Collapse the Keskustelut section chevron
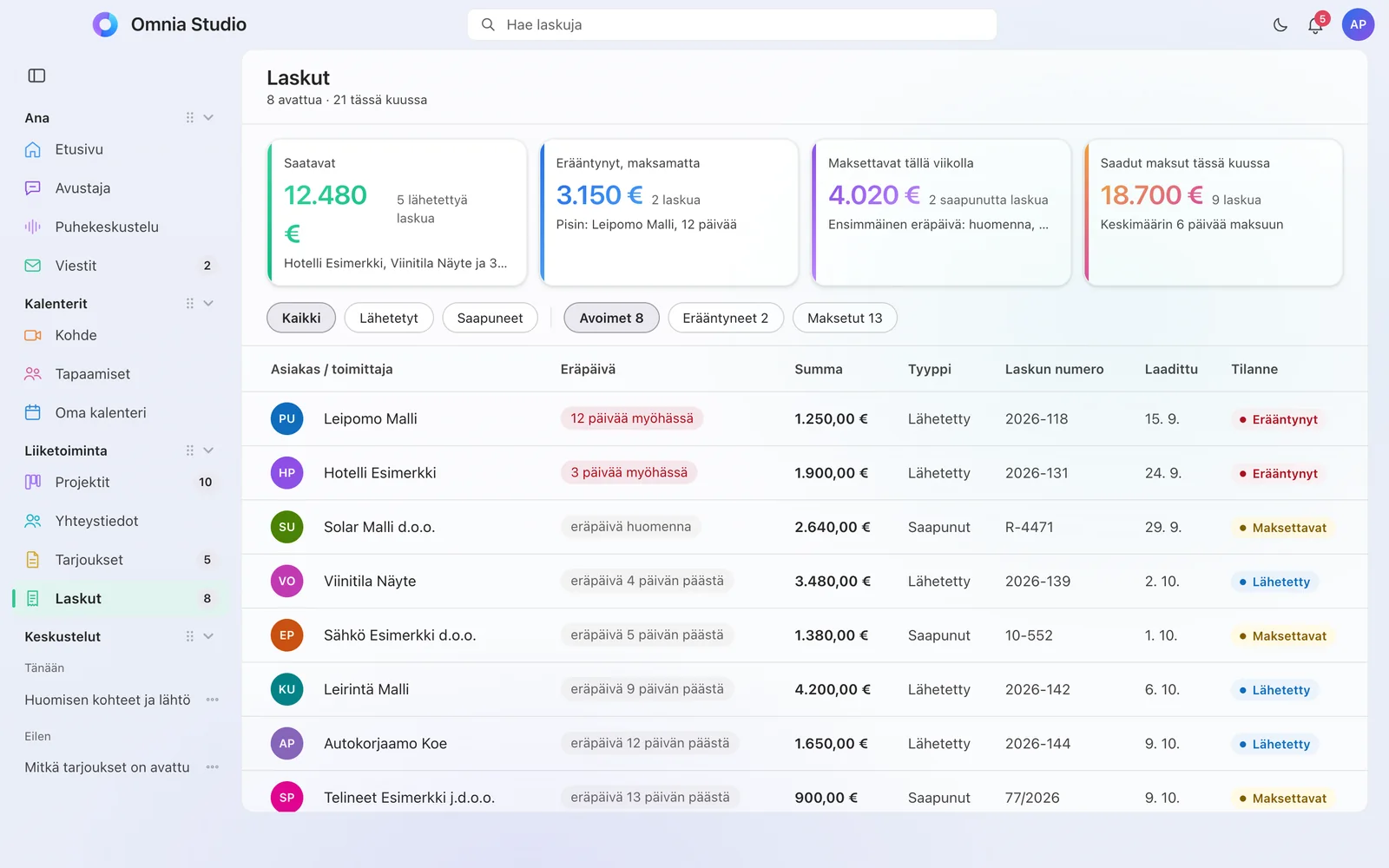 click(x=208, y=636)
